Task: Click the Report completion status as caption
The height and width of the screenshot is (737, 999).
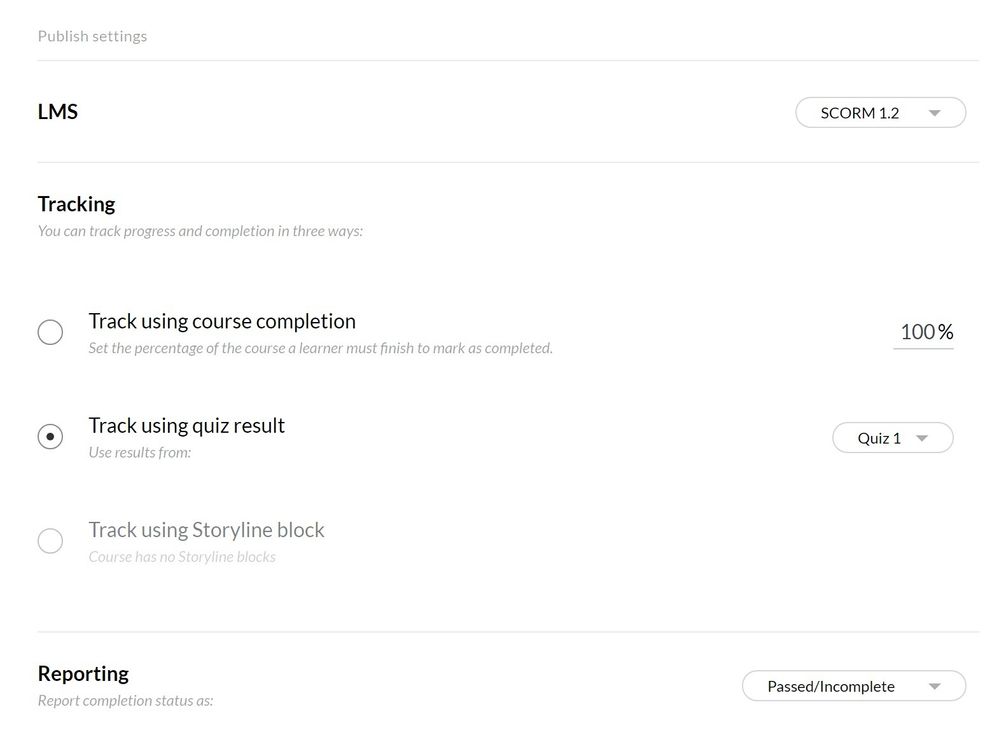Action: (x=126, y=700)
